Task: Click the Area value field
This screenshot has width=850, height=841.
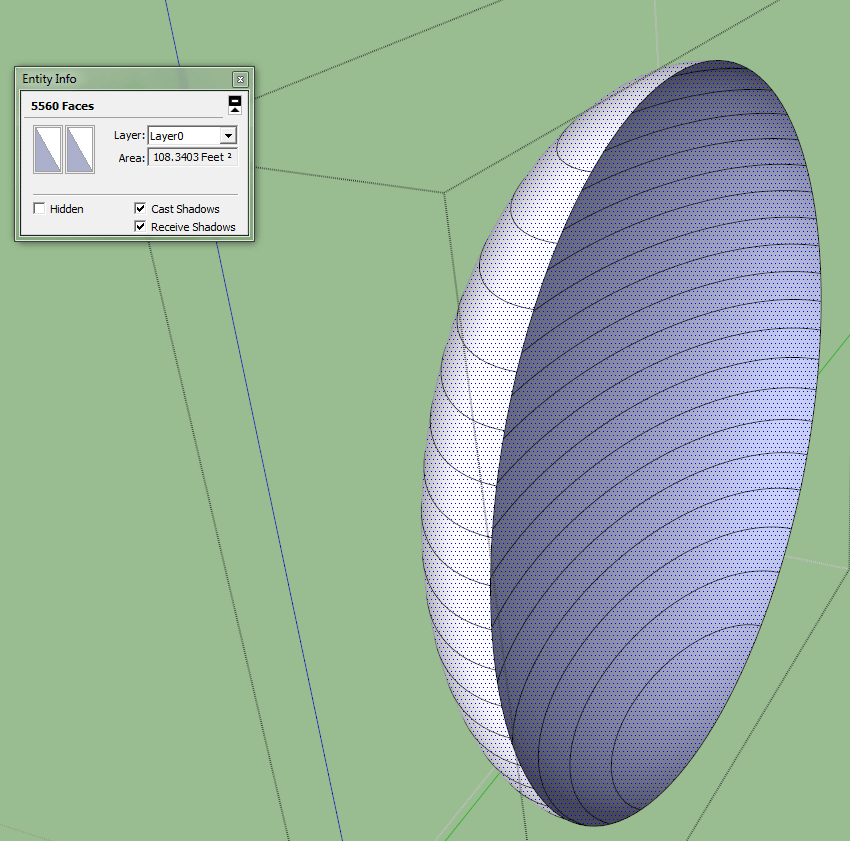Action: tap(192, 158)
